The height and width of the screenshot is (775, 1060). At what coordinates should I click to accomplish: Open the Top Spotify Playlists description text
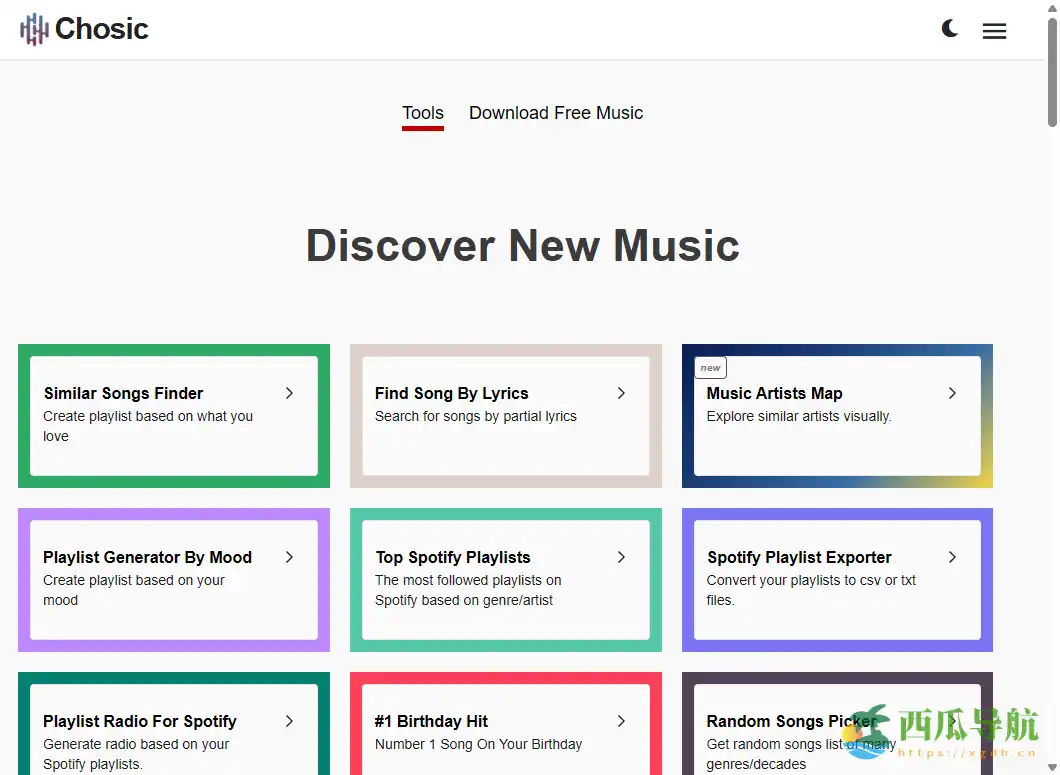467,590
